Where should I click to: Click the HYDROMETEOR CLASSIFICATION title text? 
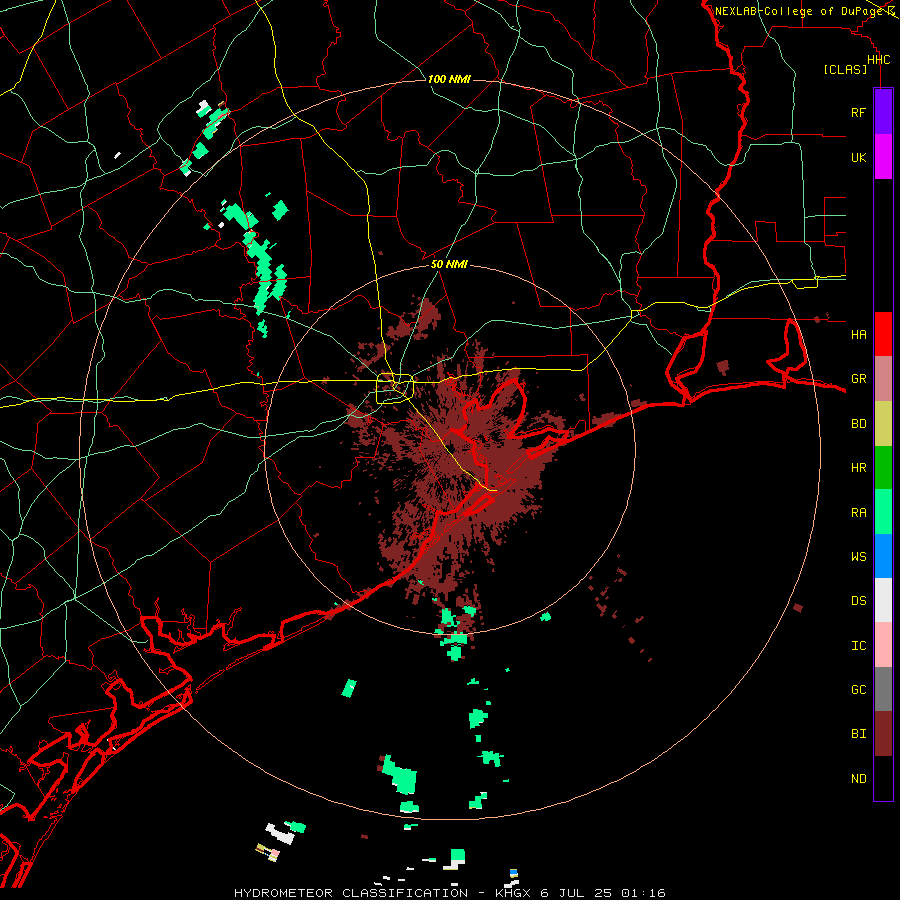tap(351, 893)
